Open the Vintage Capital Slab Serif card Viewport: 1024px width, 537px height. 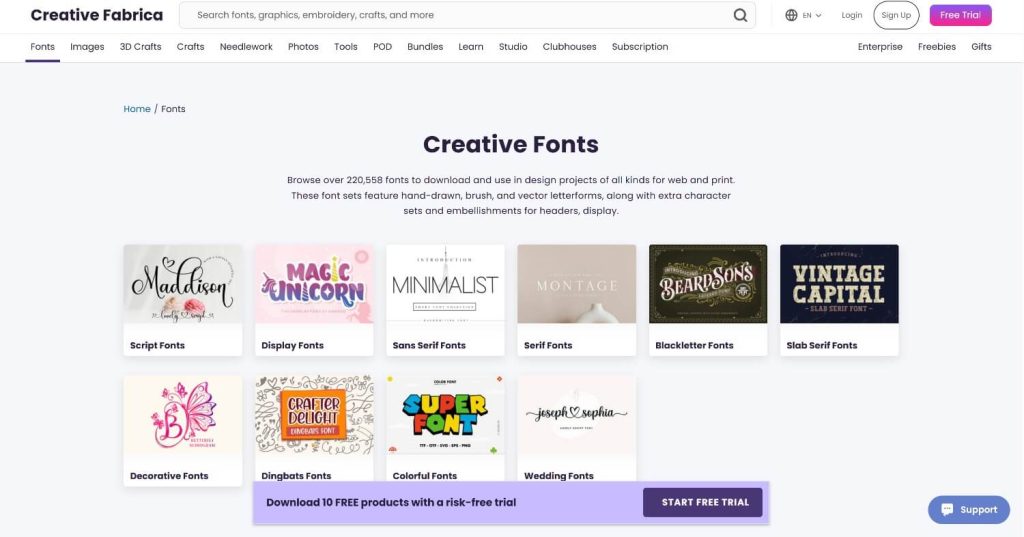(839, 300)
